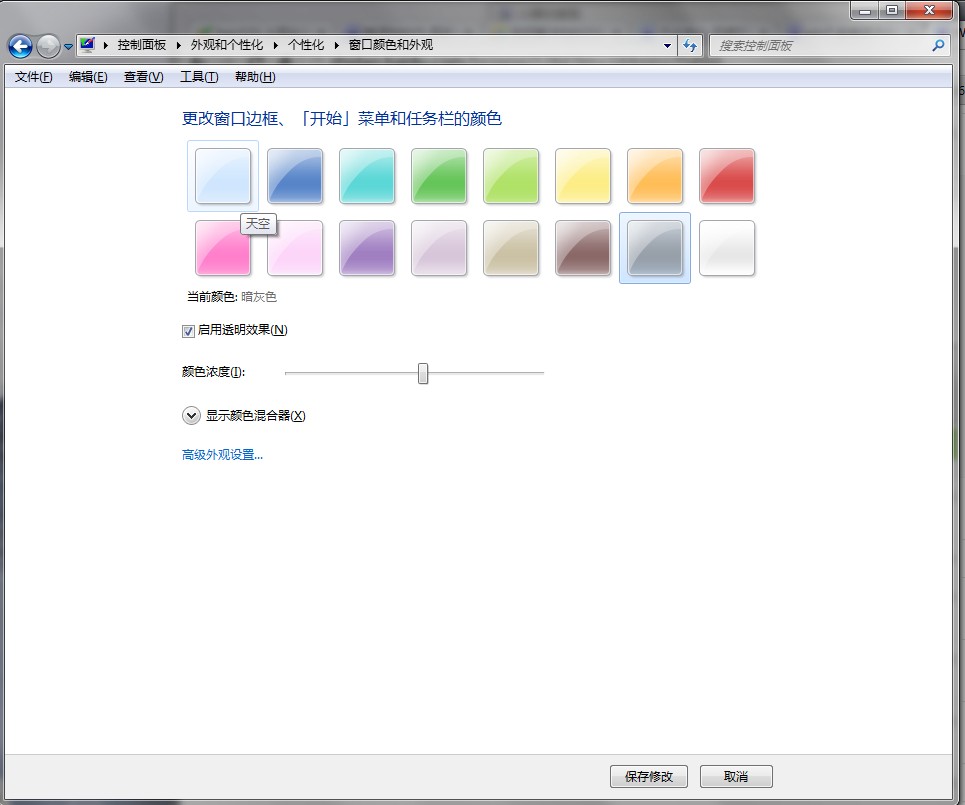Choose the teal color swatch
The width and height of the screenshot is (965, 805).
tap(367, 176)
